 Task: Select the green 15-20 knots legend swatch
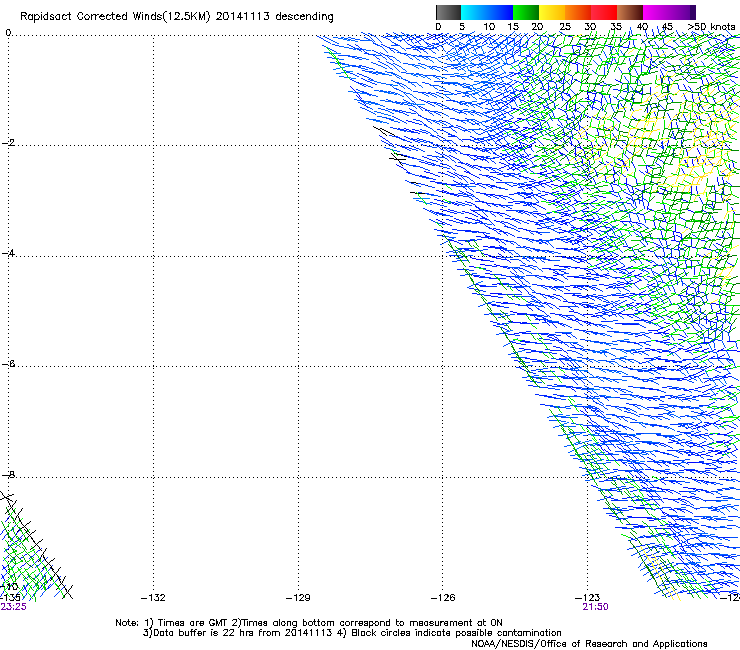click(526, 12)
